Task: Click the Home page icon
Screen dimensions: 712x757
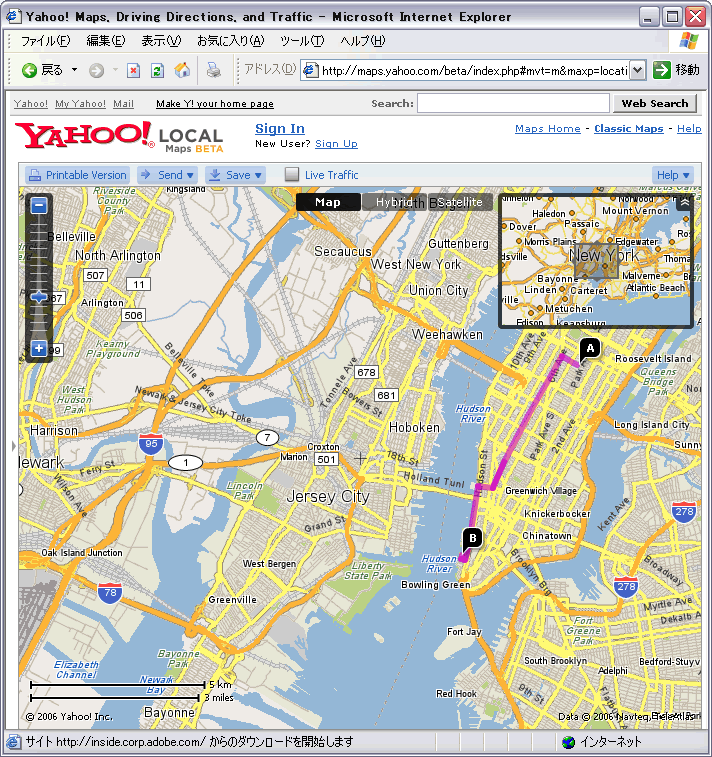Action: pos(182,70)
